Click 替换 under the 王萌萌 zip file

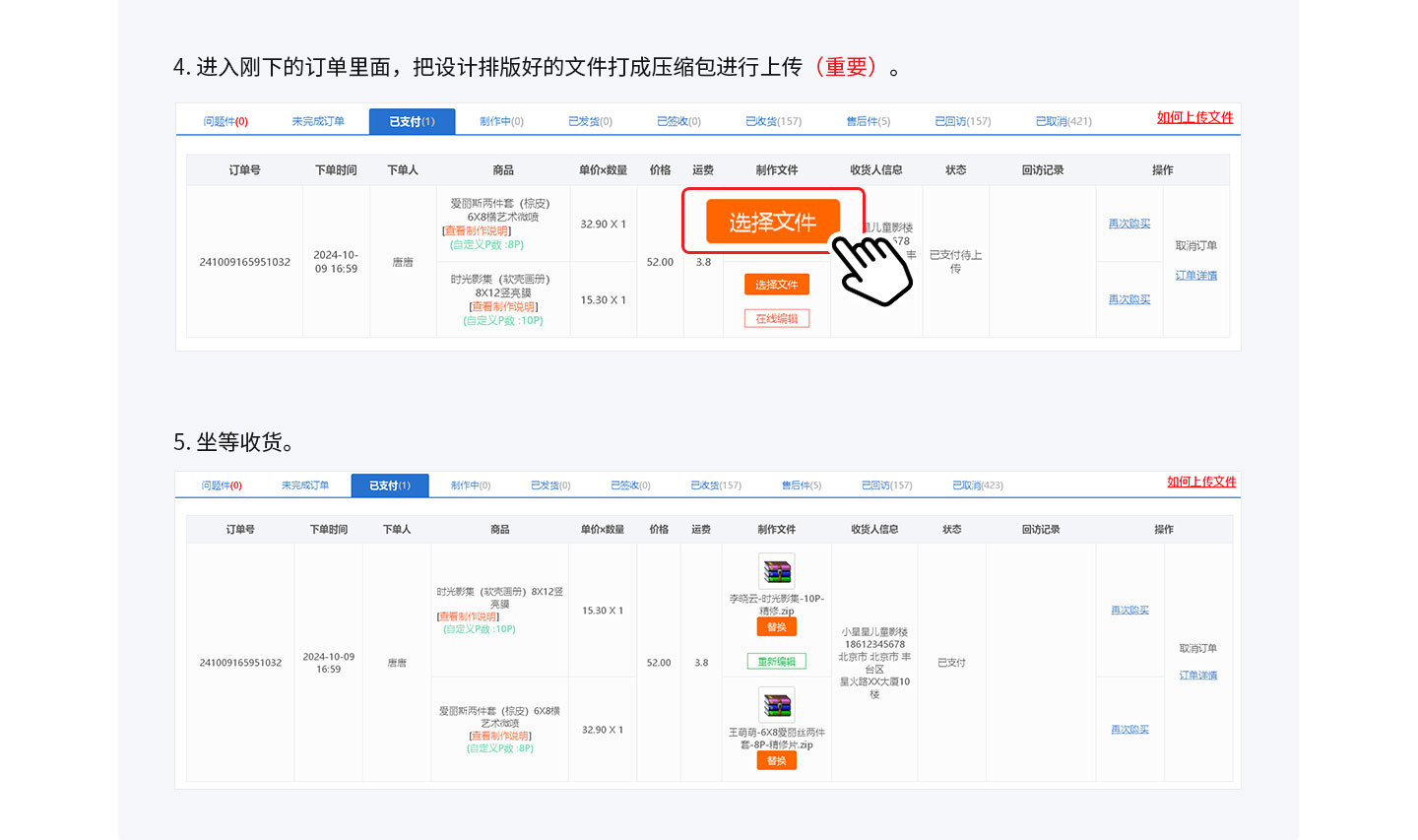point(777,760)
